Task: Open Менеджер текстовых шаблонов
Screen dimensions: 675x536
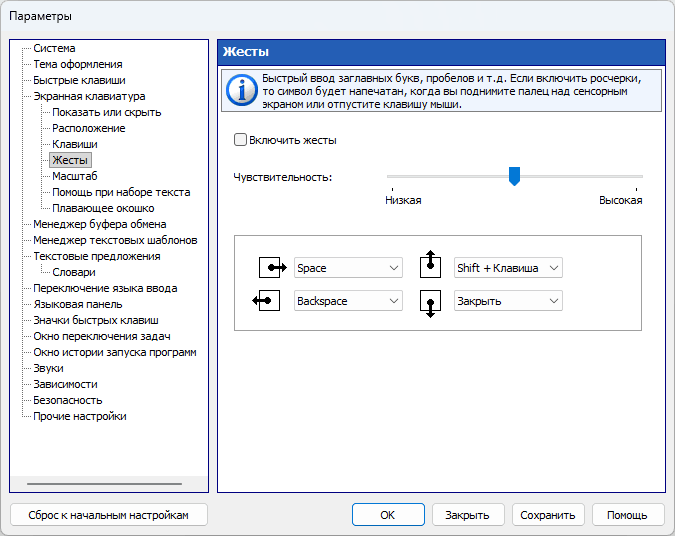Action: 115,240
